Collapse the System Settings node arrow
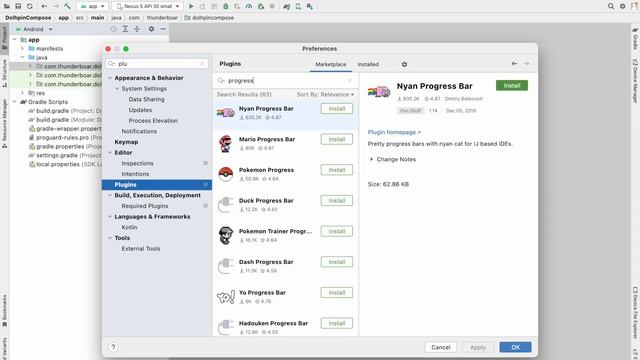The image size is (640, 360). click(x=117, y=88)
